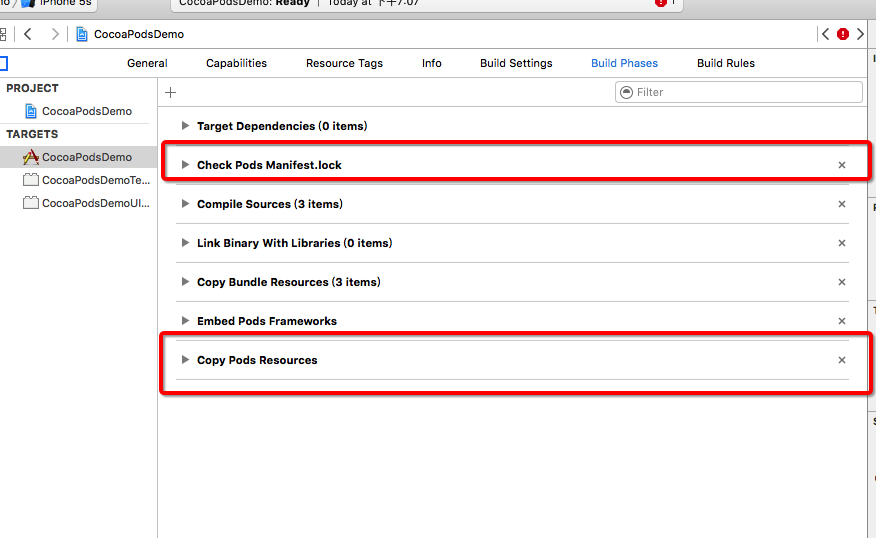Switch to the Info tab
The image size is (876, 538).
pyautogui.click(x=431, y=63)
